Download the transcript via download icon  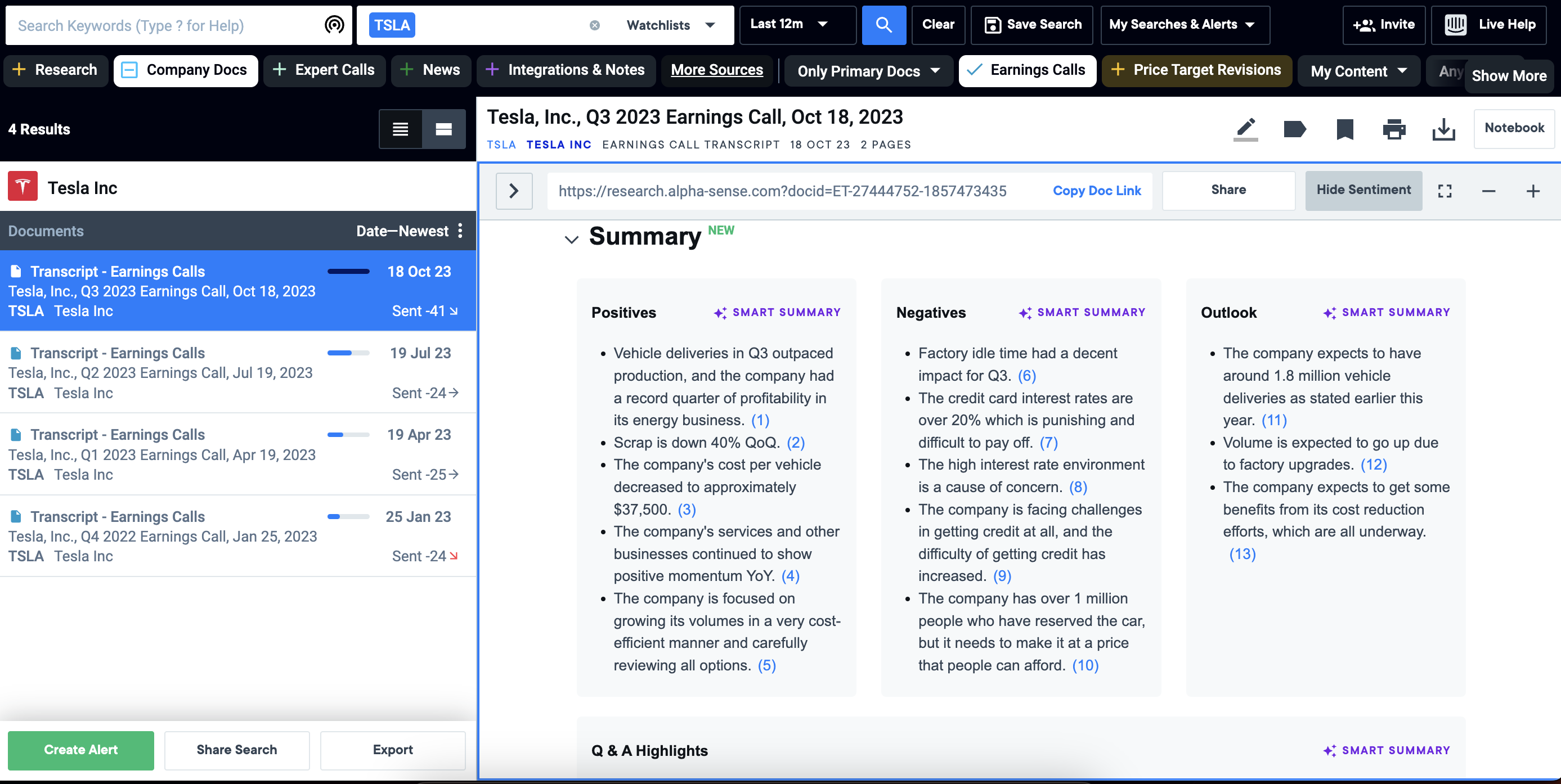tap(1444, 129)
